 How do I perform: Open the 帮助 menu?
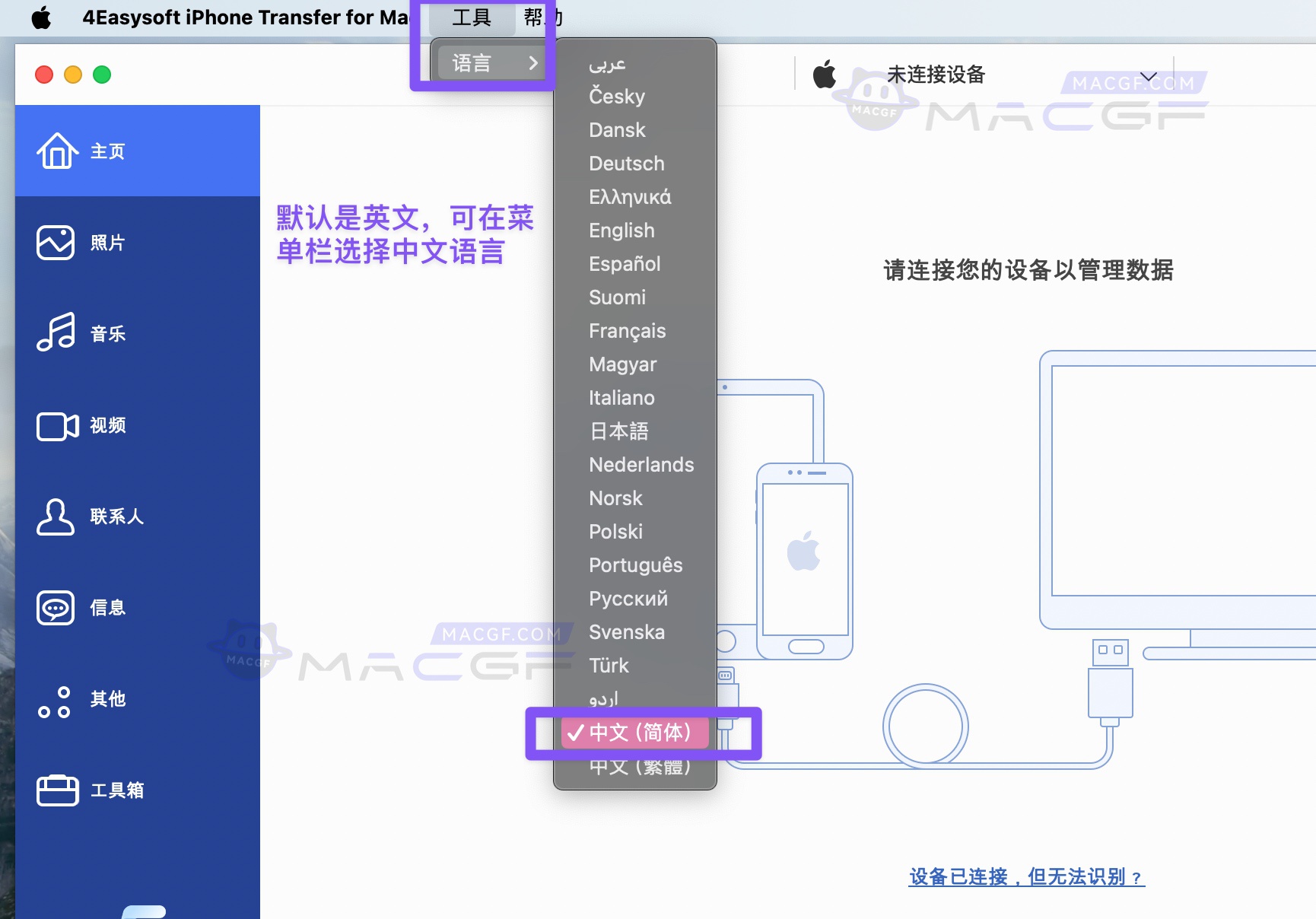542,17
